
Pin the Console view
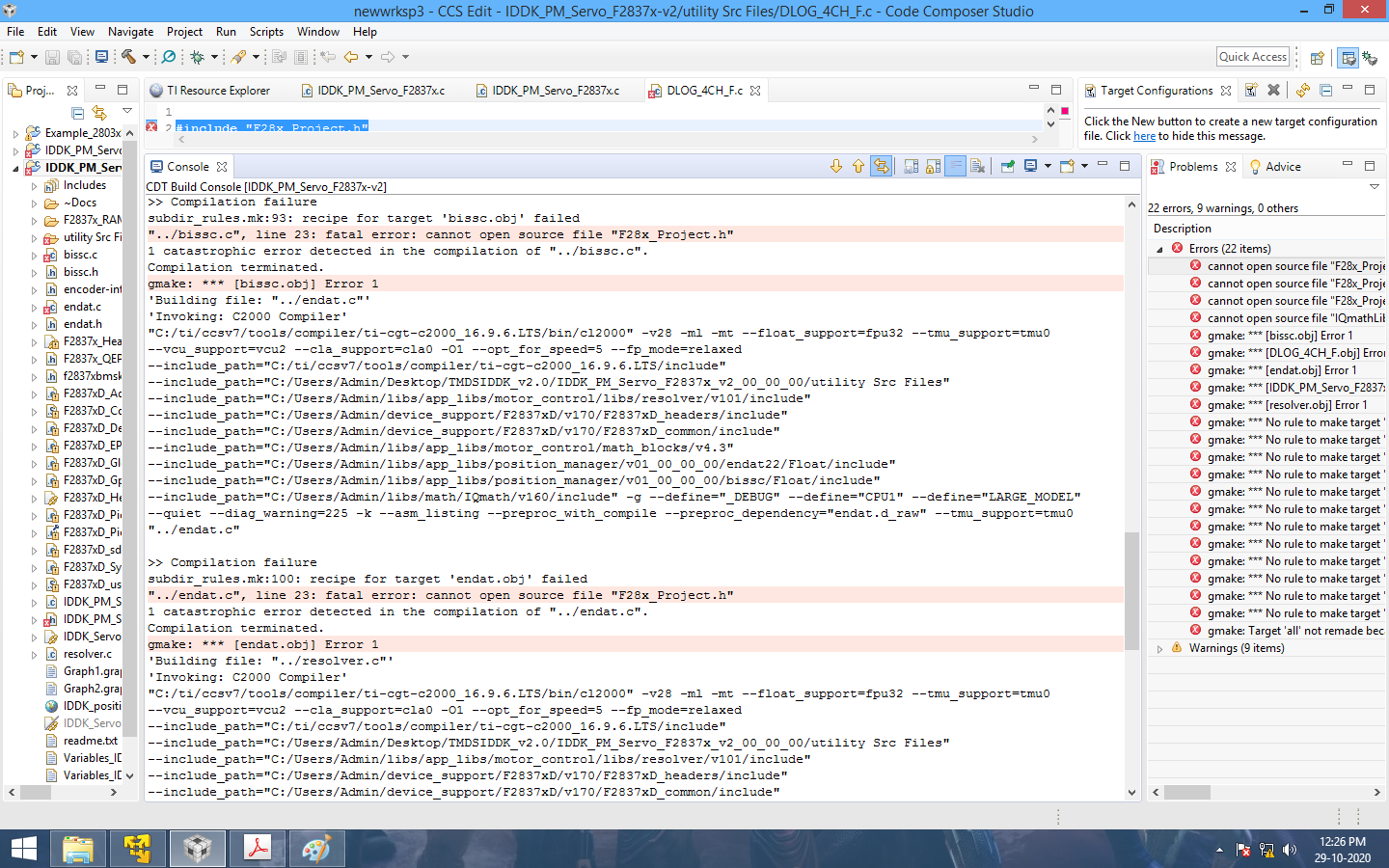click(x=1006, y=165)
